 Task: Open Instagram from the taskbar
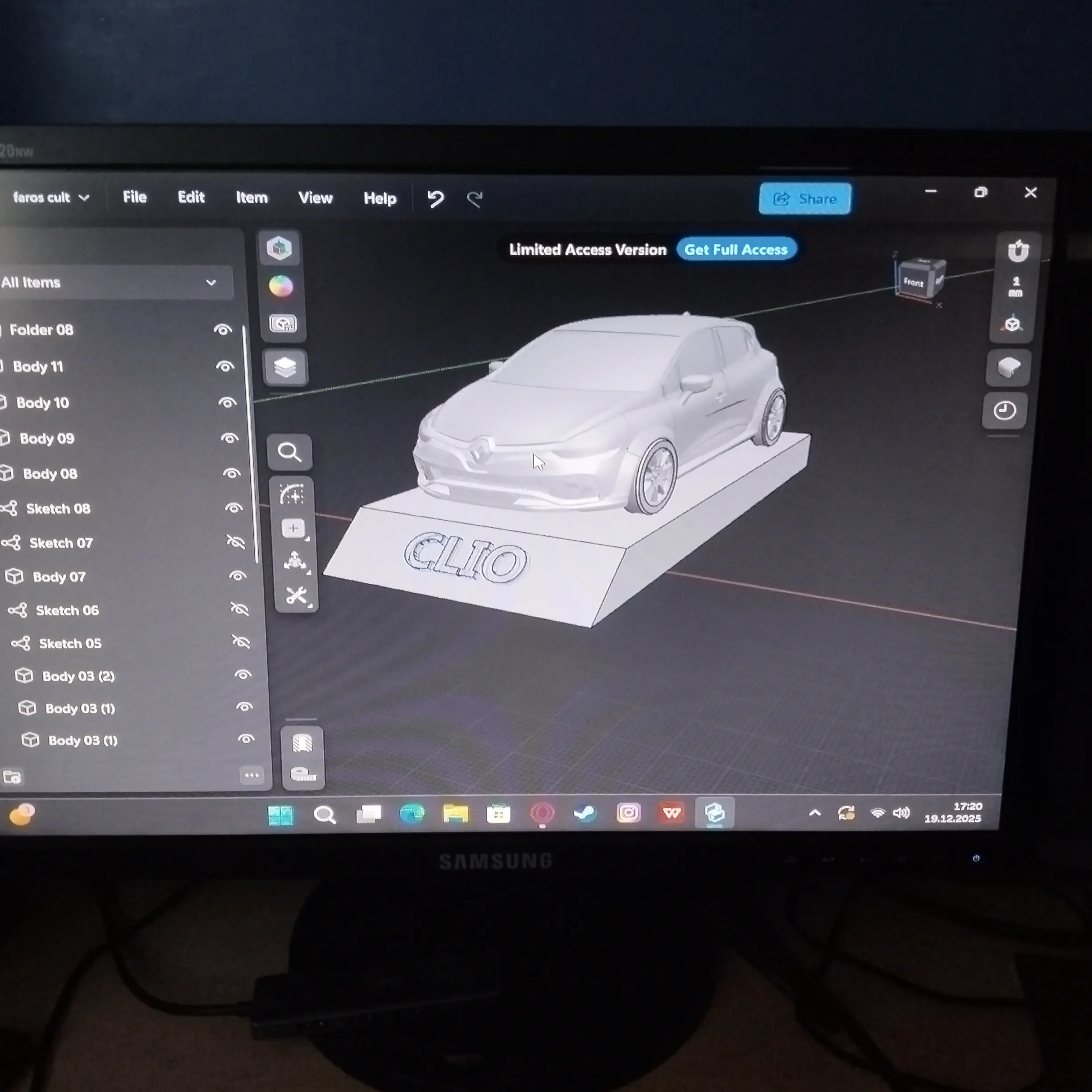coord(628,813)
